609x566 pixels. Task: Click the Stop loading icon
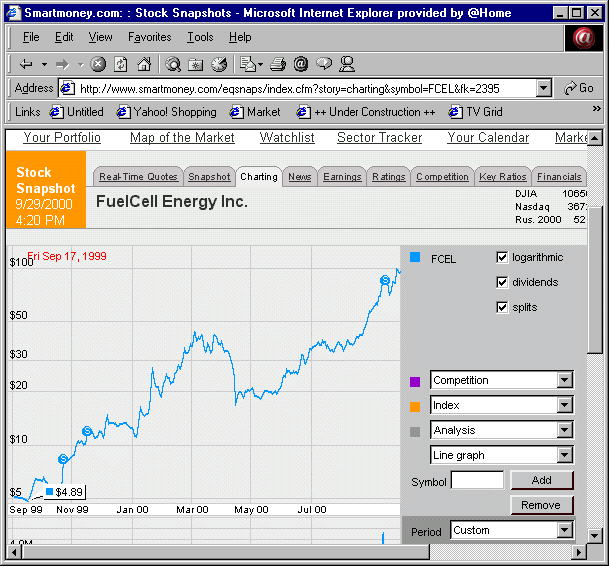tap(98, 64)
